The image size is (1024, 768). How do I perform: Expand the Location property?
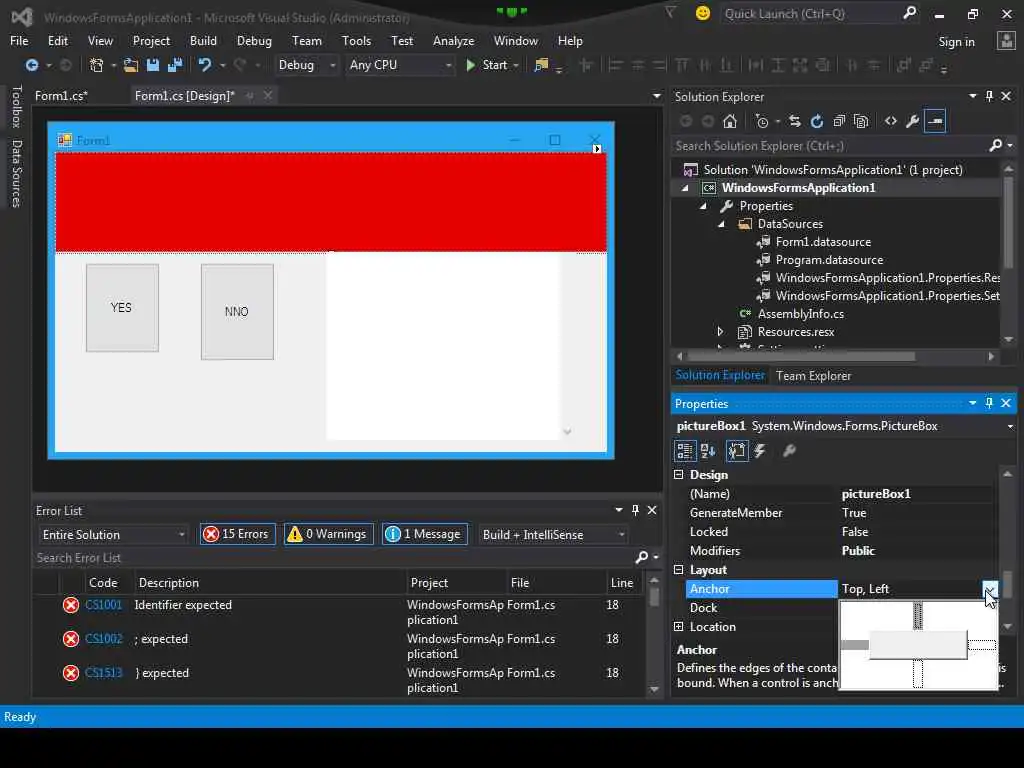tap(679, 626)
